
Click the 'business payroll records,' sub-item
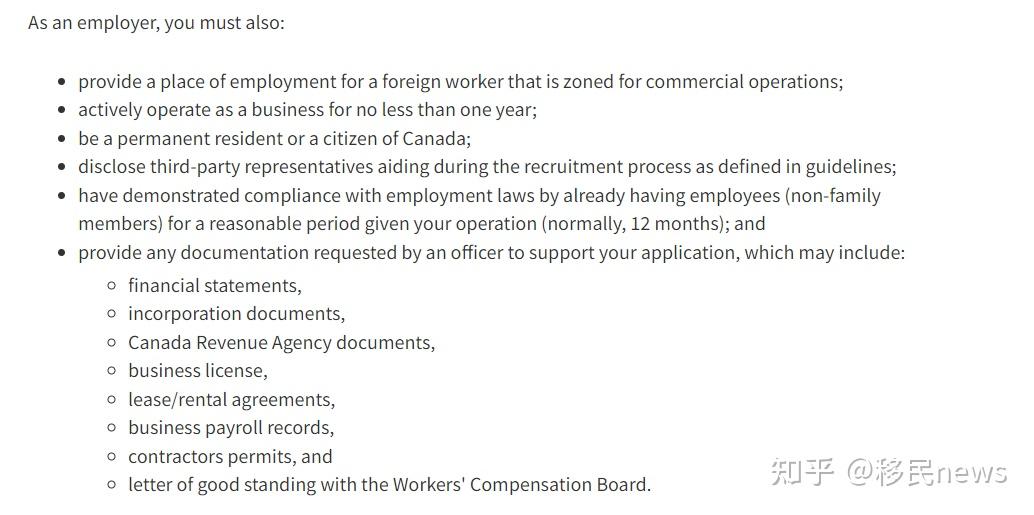[x=231, y=428]
